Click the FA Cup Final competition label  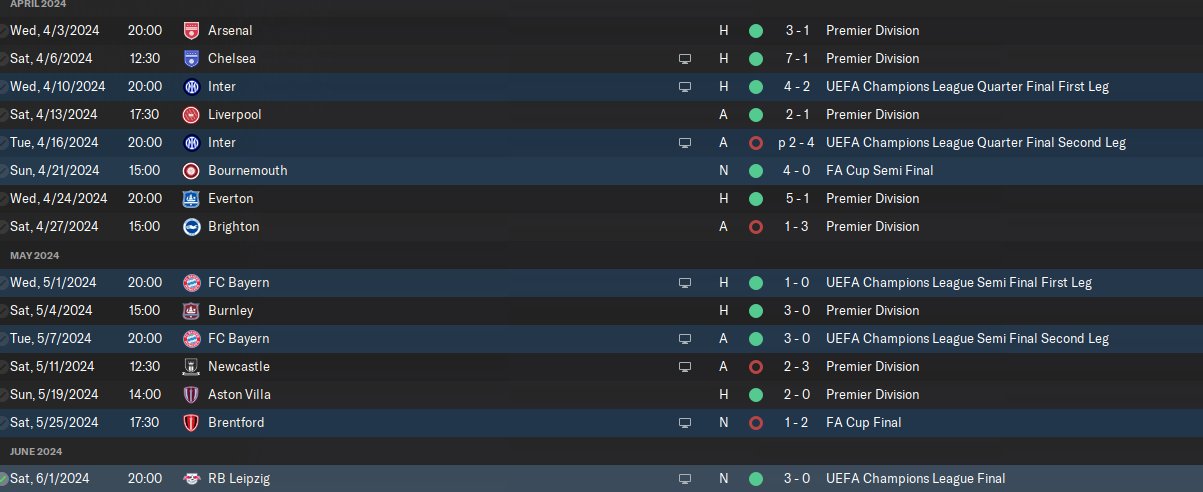click(863, 423)
